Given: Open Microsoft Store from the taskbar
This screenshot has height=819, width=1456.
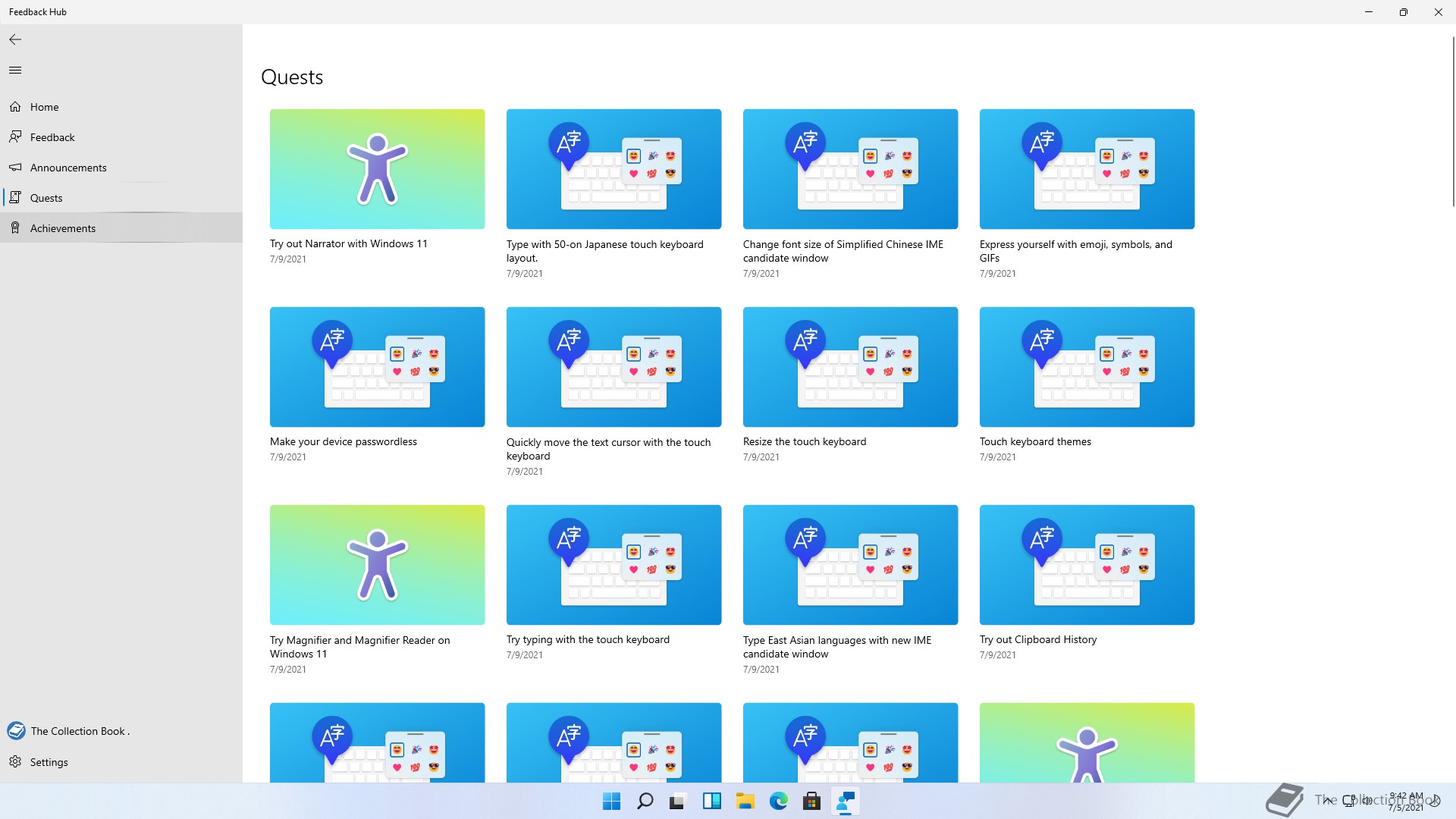Looking at the screenshot, I should (x=811, y=801).
